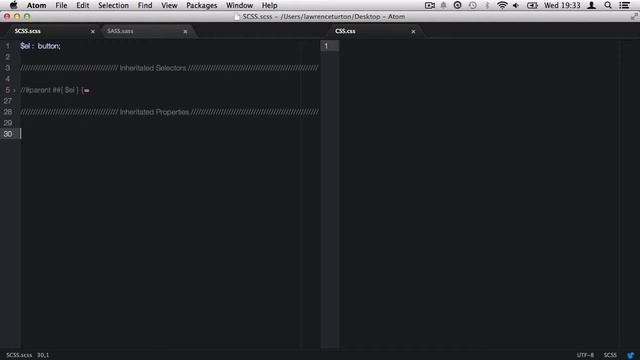Expand the folded block on line 5

click(14, 90)
